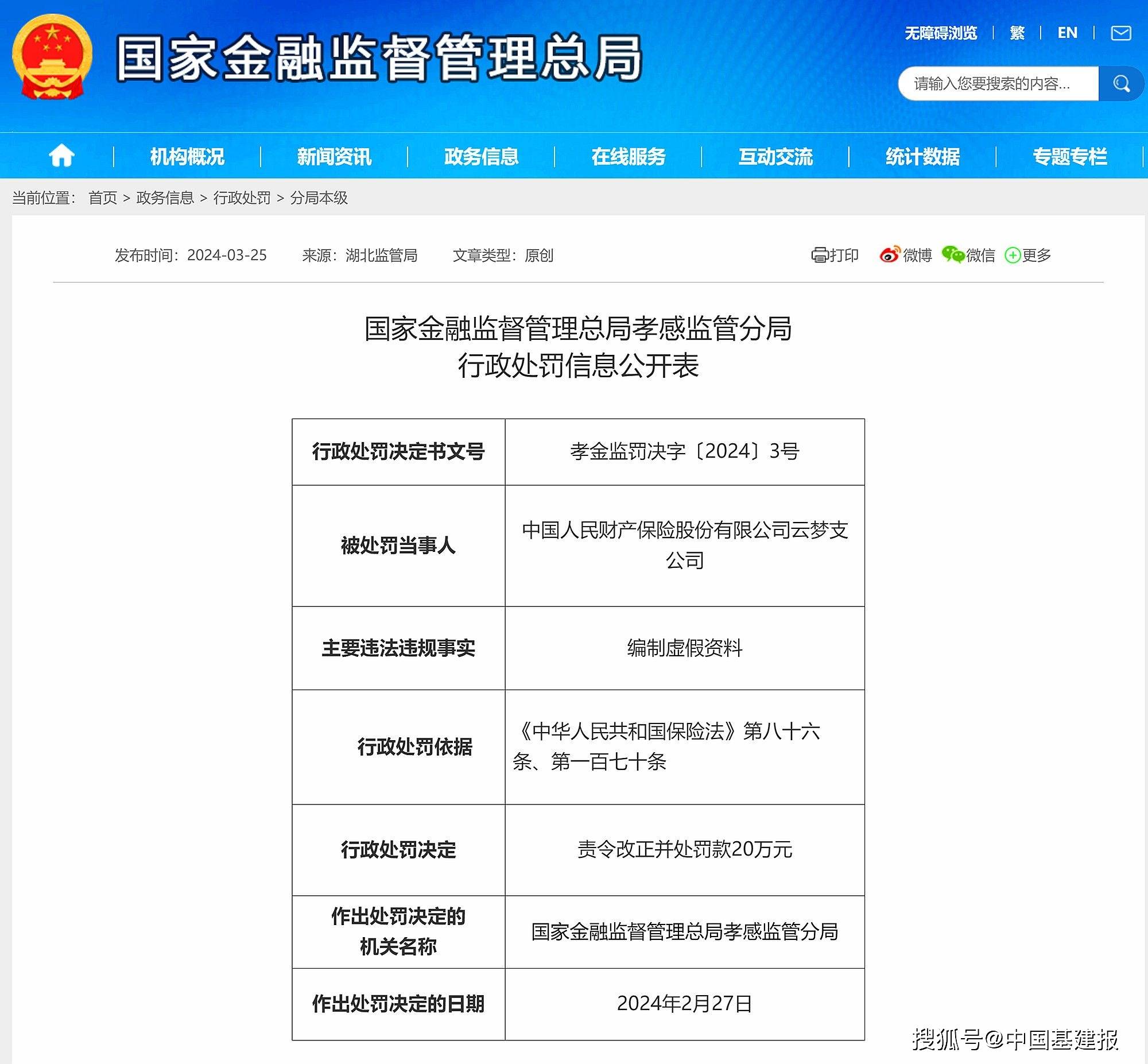Screen dimensions: 1148x1064
Task: Open 专题专栏 menu
Action: point(1070,157)
